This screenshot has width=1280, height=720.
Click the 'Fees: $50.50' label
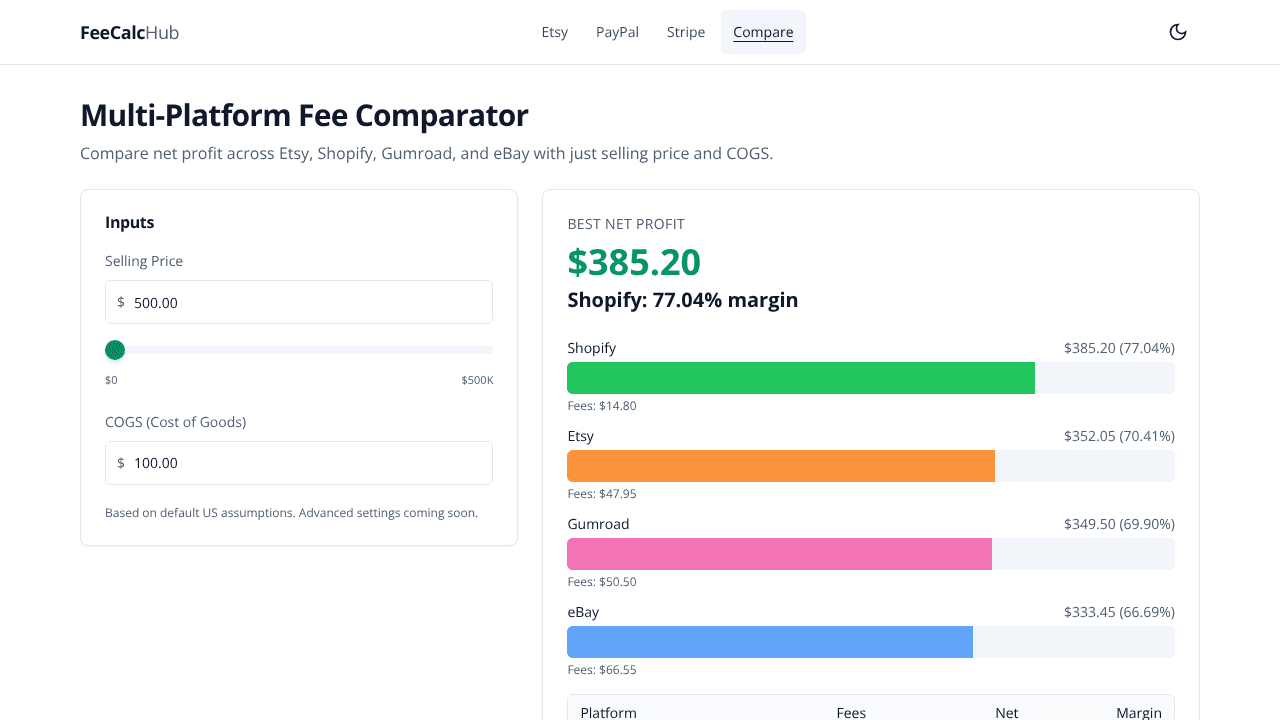(x=602, y=582)
